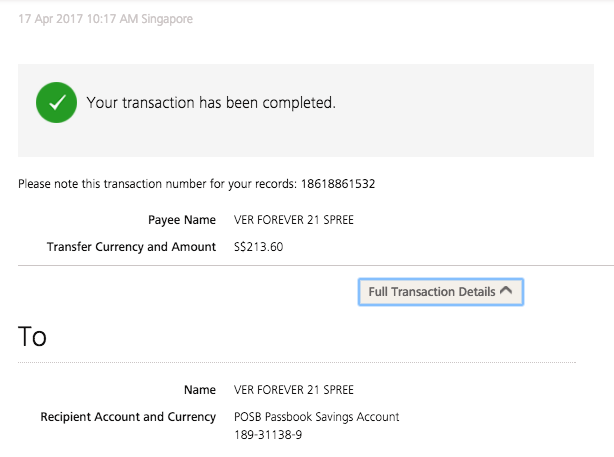
Task: Click the 'Please note this transaction number' text
Action: (x=157, y=184)
